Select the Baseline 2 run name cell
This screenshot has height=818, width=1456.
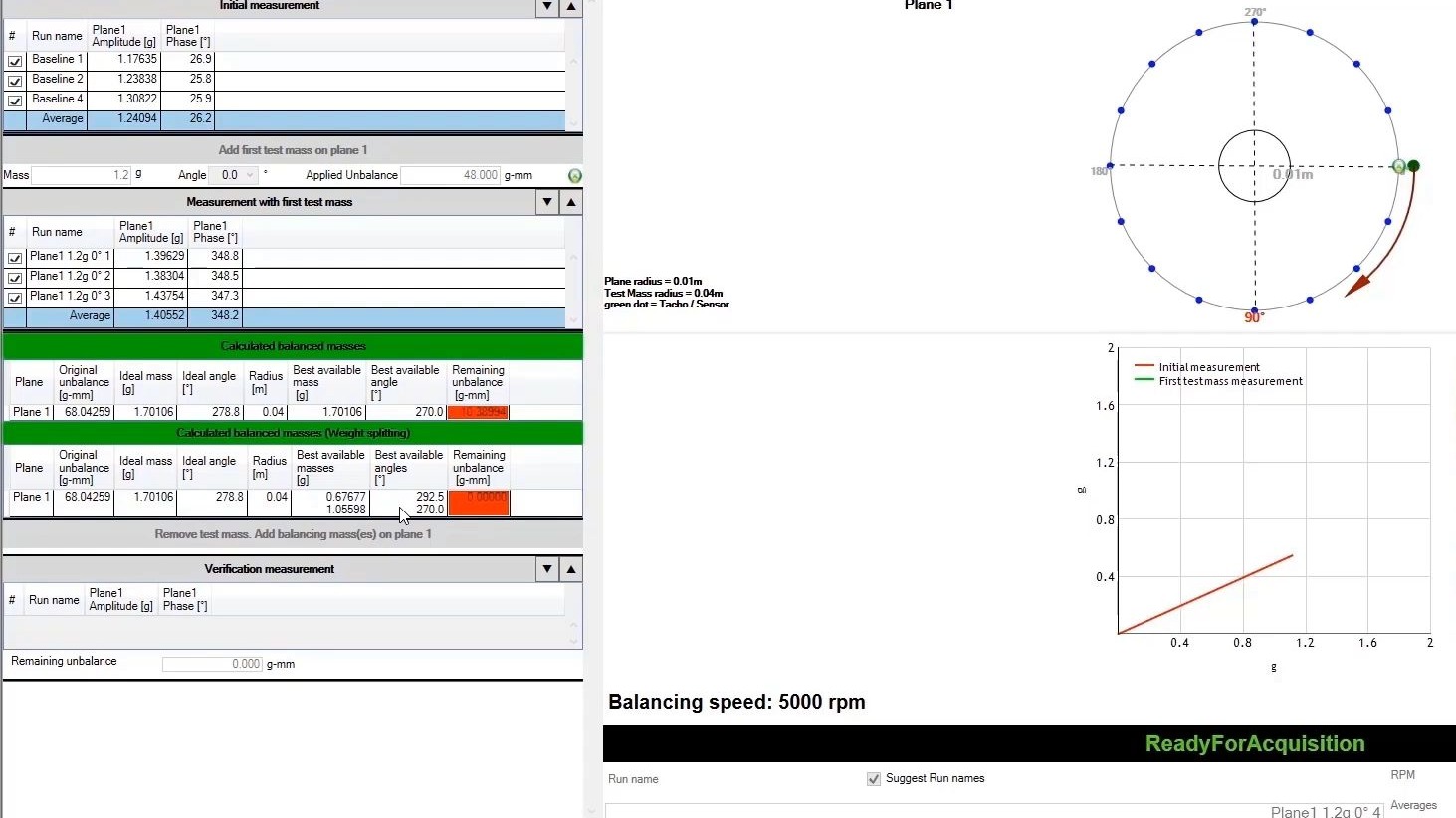(x=57, y=80)
